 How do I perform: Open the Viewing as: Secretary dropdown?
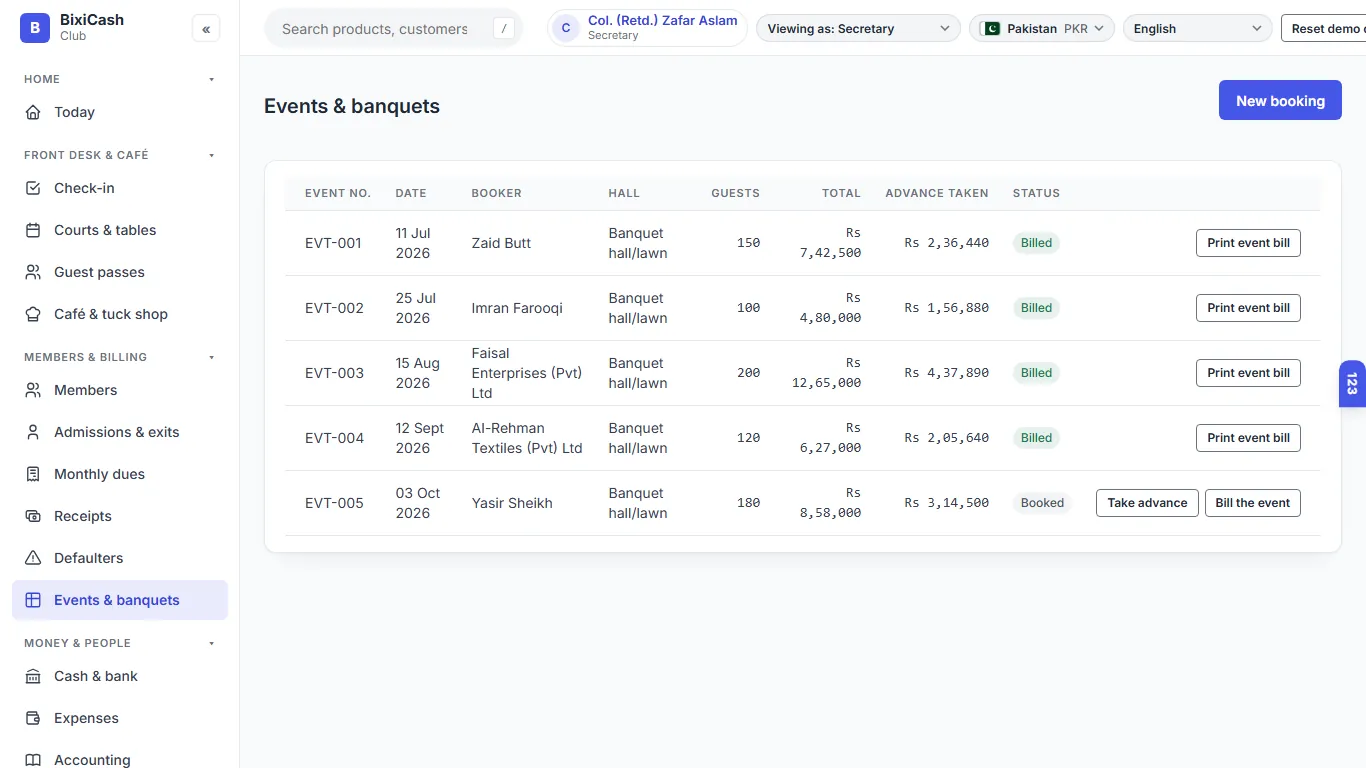tap(858, 29)
